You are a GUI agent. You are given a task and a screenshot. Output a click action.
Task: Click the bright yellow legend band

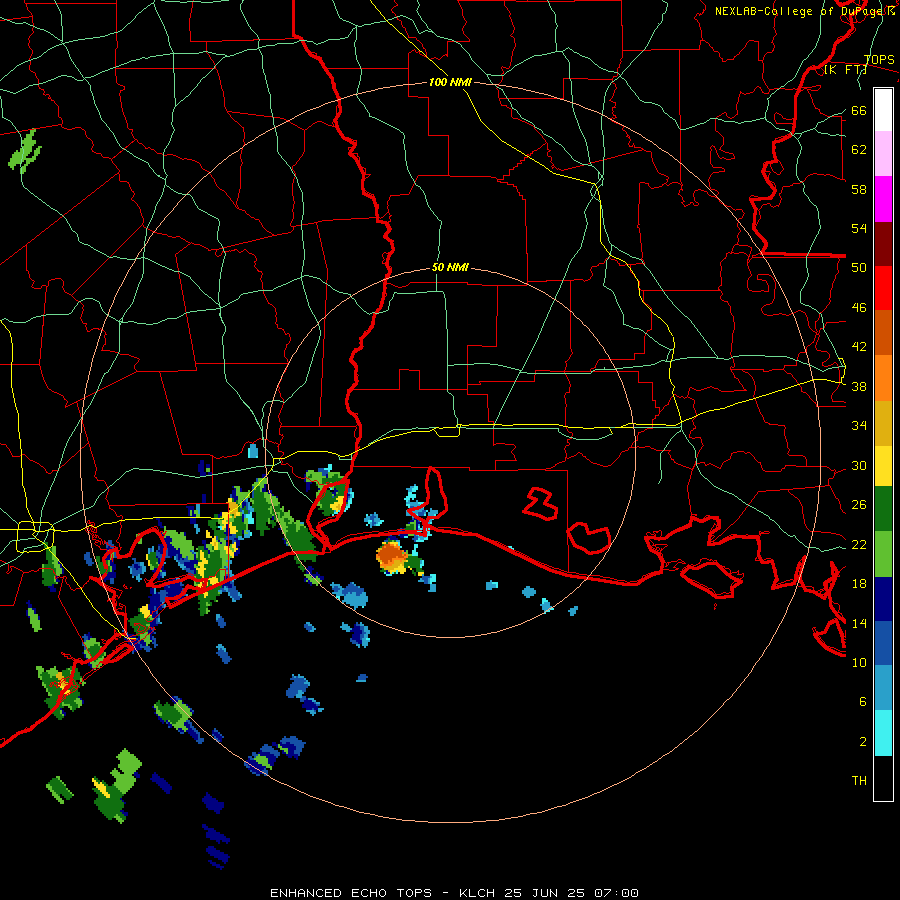883,466
